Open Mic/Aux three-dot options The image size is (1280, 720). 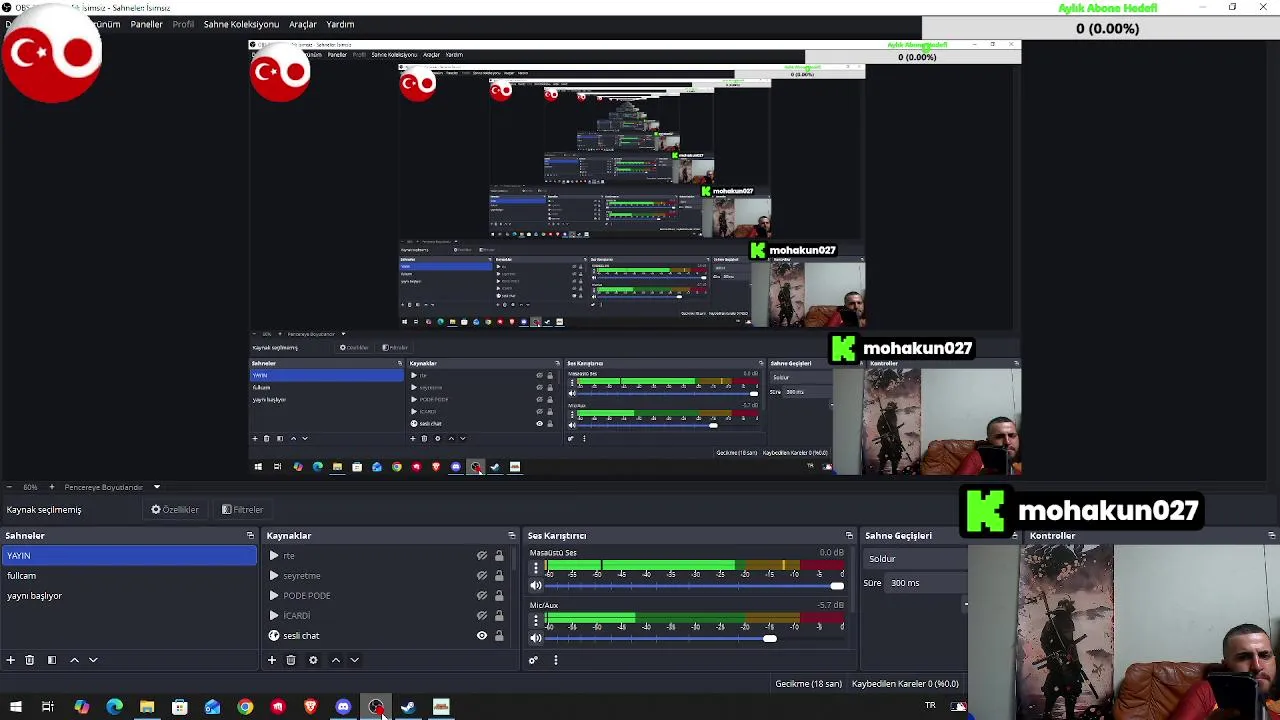coord(535,621)
